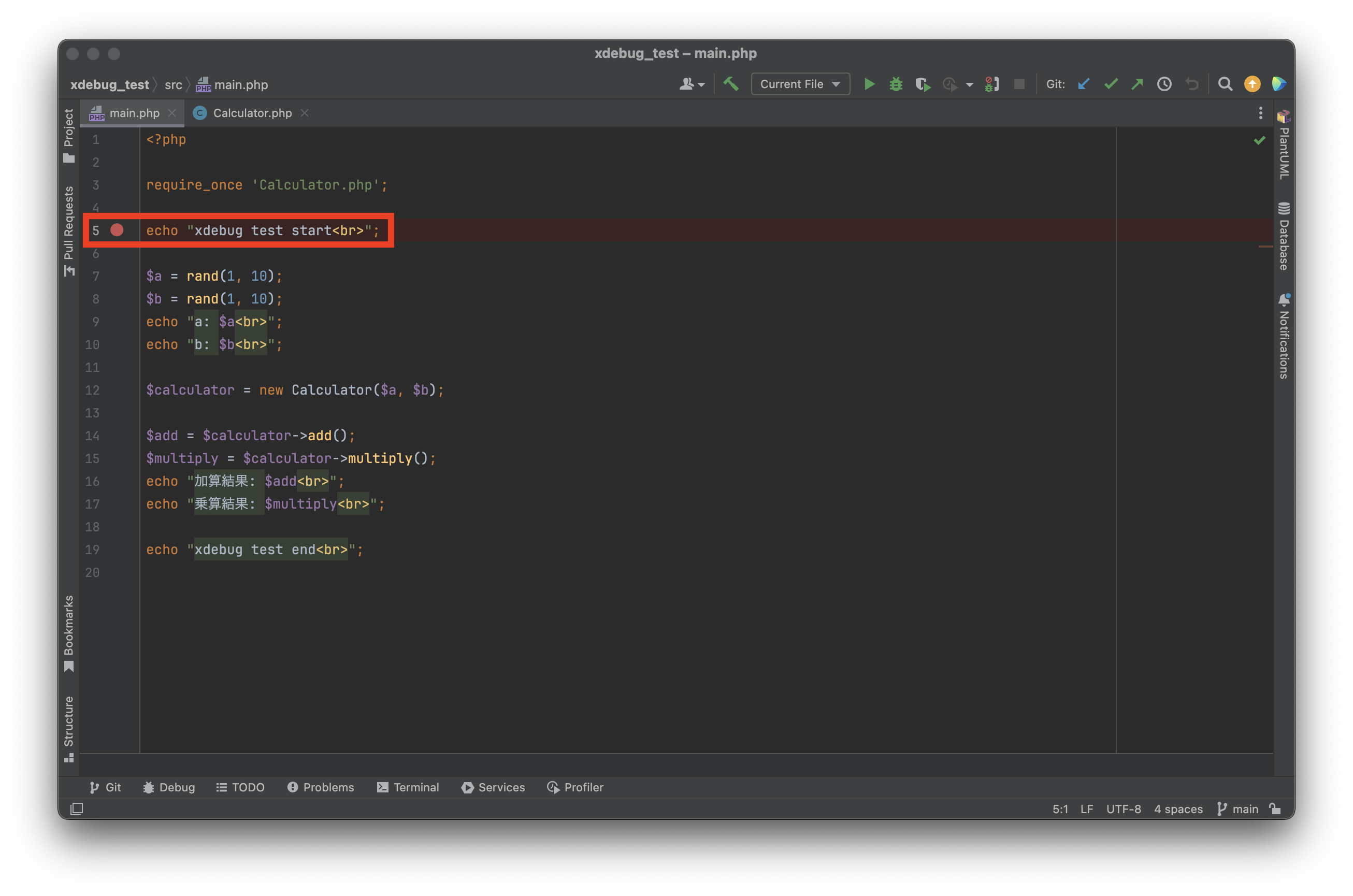
Task: Toggle breakpoint on line 5
Action: pos(117,230)
